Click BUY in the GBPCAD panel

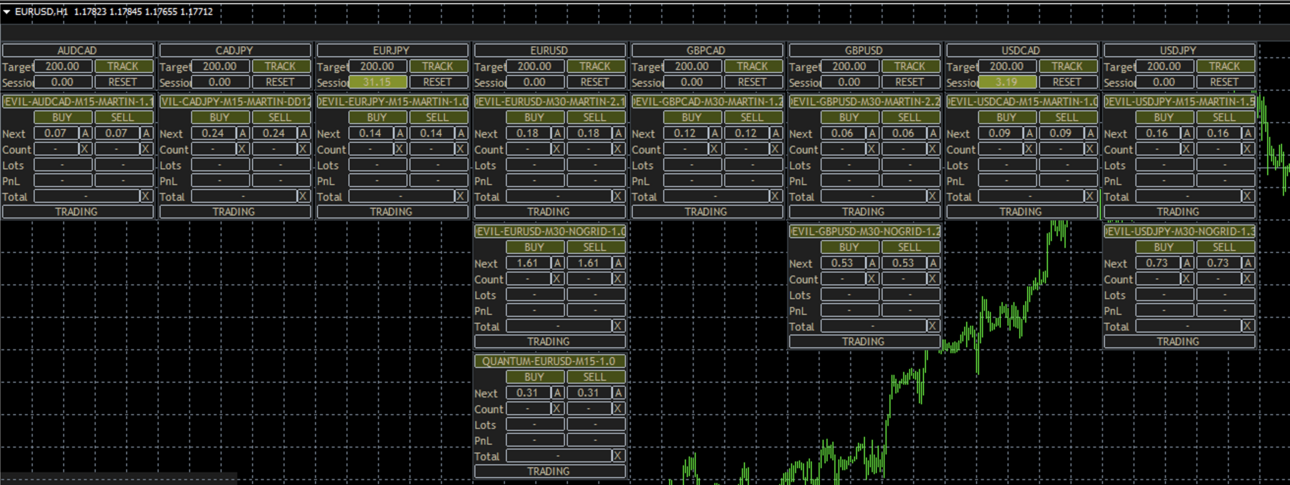pyautogui.click(x=692, y=117)
